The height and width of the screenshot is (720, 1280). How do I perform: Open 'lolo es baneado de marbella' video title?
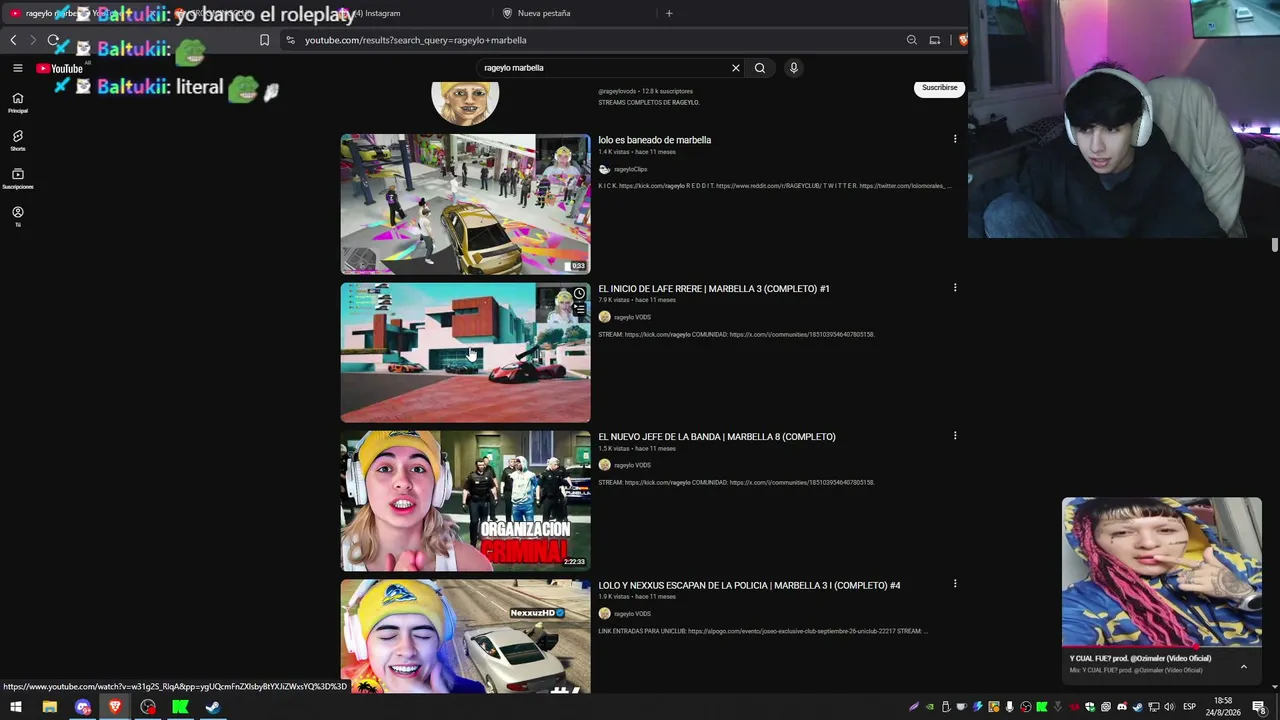[654, 140]
